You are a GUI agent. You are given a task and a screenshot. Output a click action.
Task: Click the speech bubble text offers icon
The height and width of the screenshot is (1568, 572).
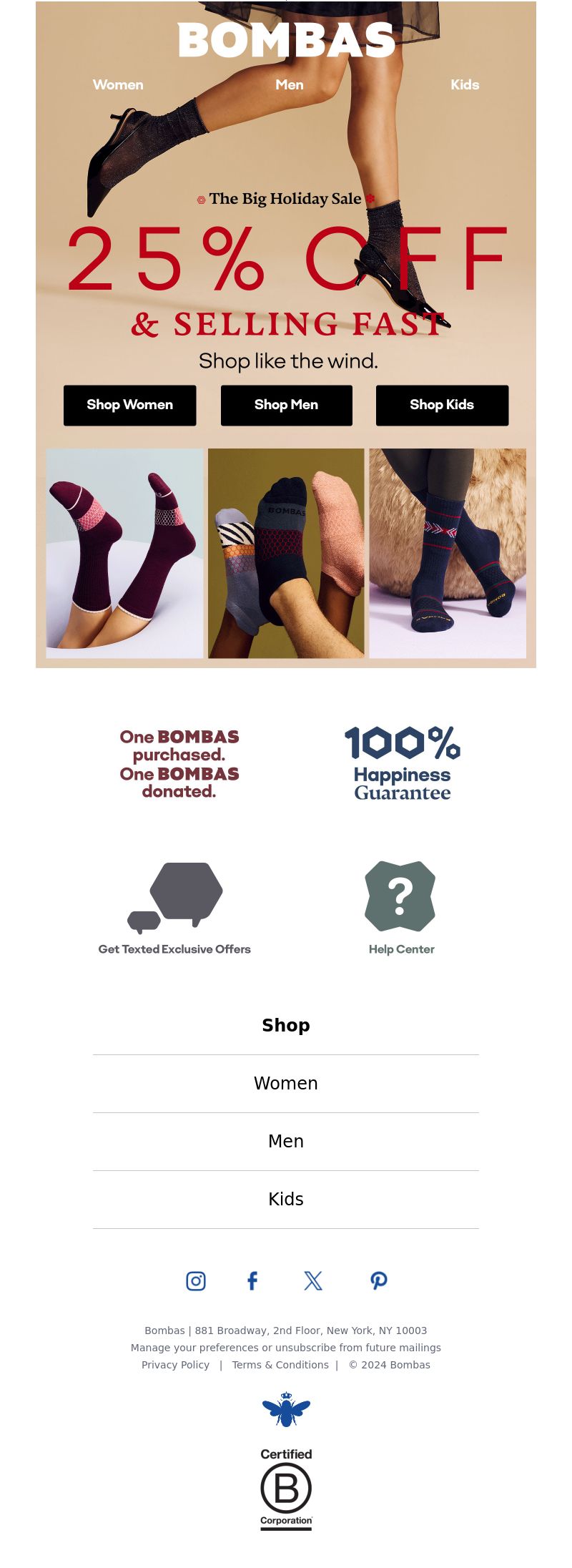click(x=175, y=898)
